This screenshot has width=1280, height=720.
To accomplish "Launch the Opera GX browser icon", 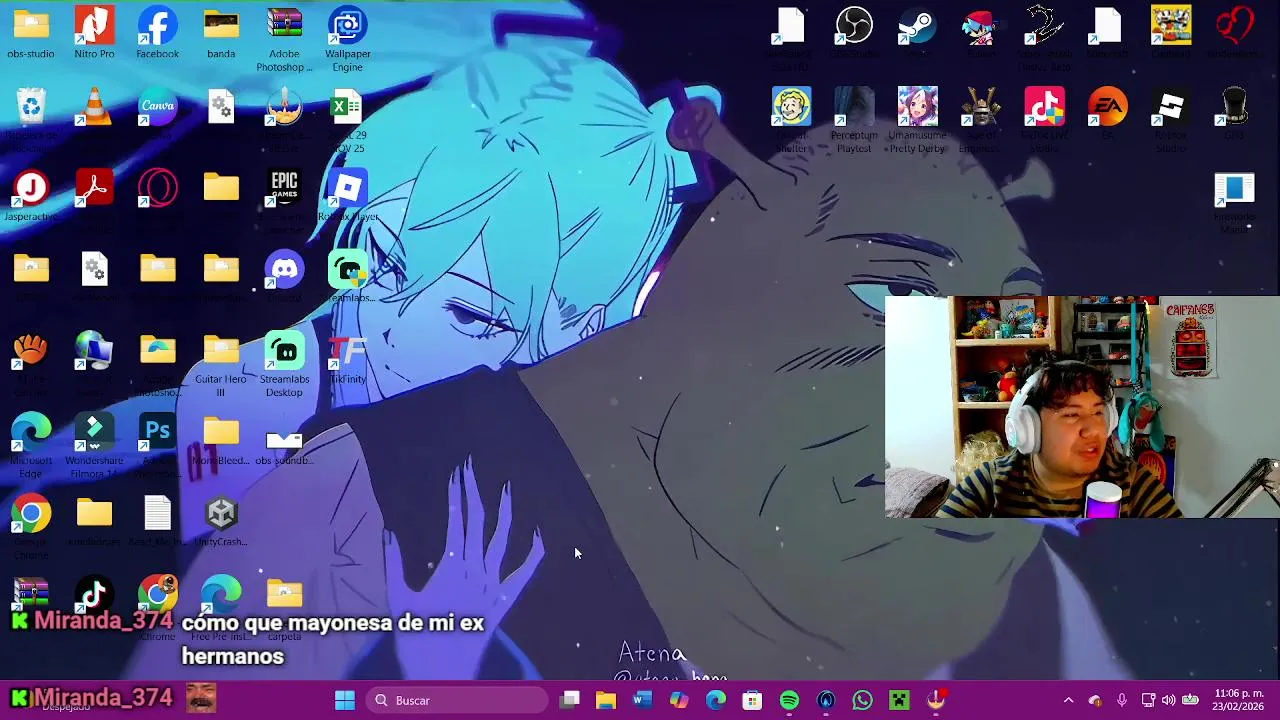I will (157, 188).
